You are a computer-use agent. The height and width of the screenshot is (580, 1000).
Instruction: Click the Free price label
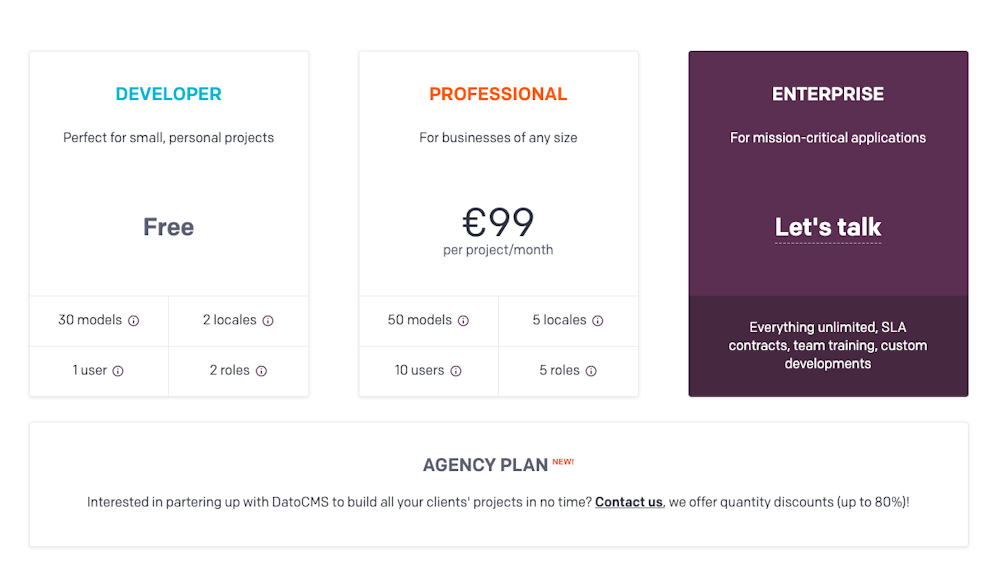click(x=168, y=227)
